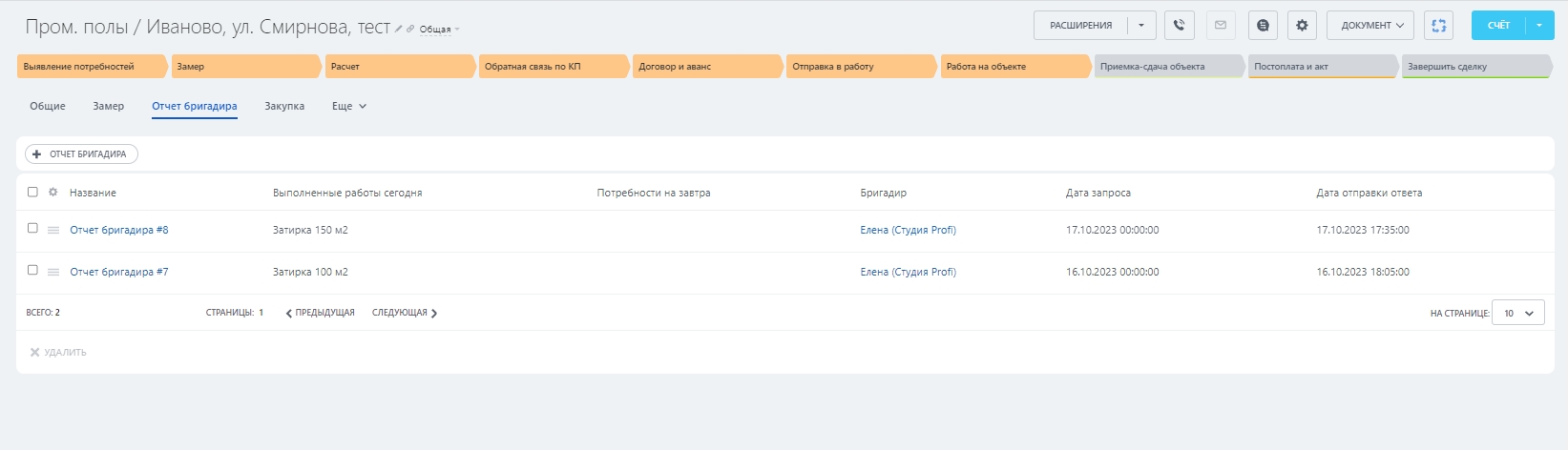Switch to the Общие tab
Image resolution: width=1568 pixels, height=450 pixels.
[x=48, y=107]
